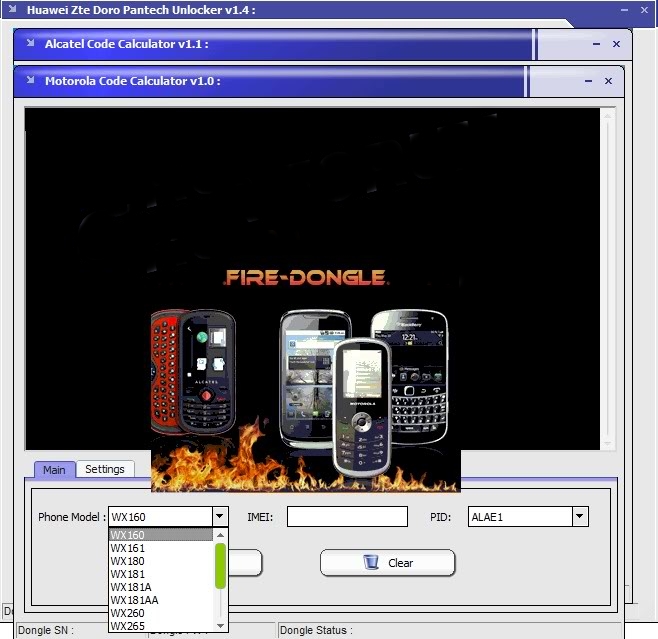Switch to the Main tab
The width and height of the screenshot is (658, 639).
(x=55, y=469)
